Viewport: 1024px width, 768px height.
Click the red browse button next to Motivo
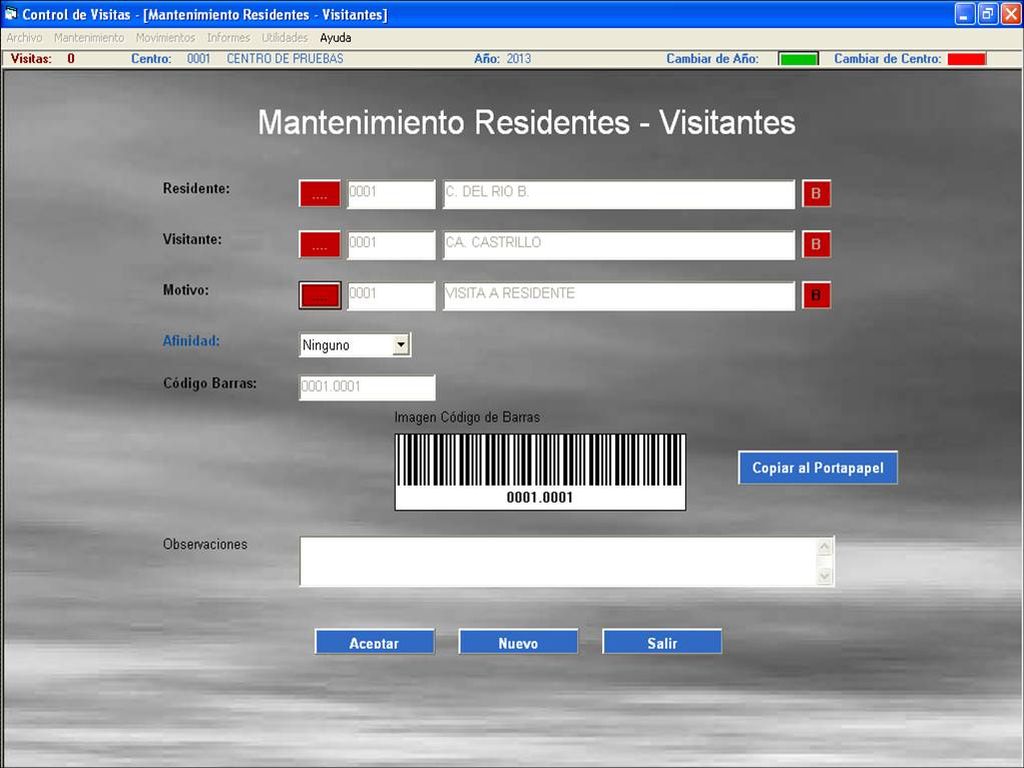point(319,295)
